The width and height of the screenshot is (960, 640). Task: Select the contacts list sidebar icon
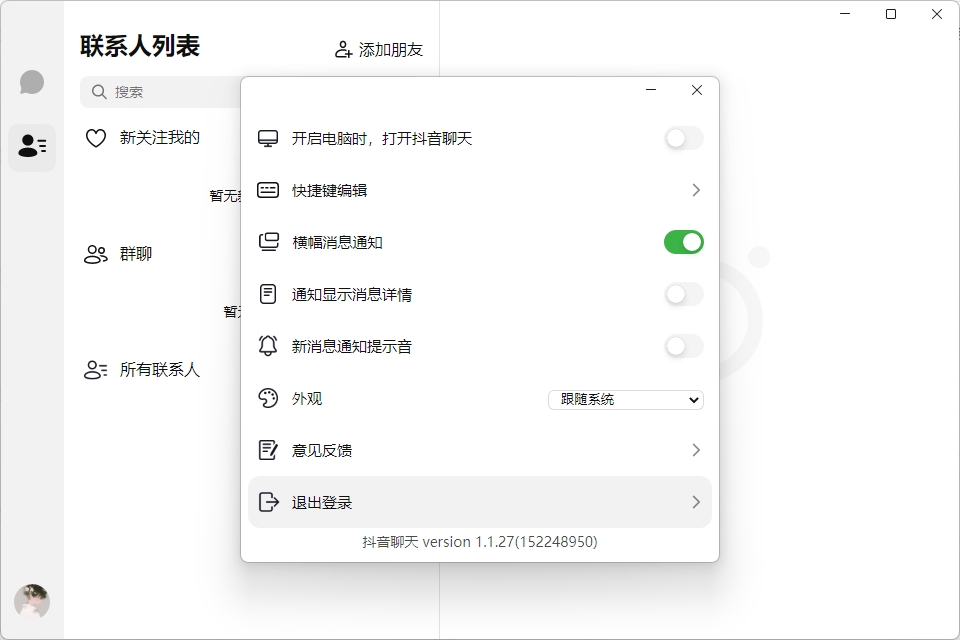32,146
